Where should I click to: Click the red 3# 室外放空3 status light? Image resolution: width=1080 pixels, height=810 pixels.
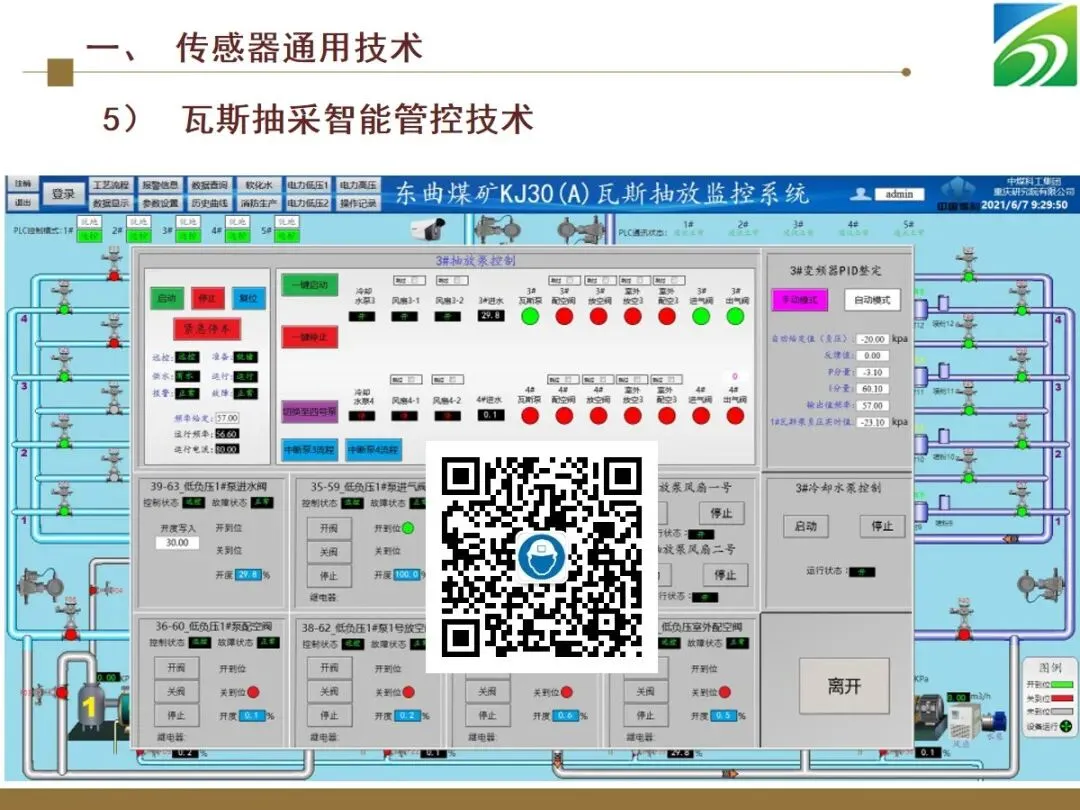632,316
